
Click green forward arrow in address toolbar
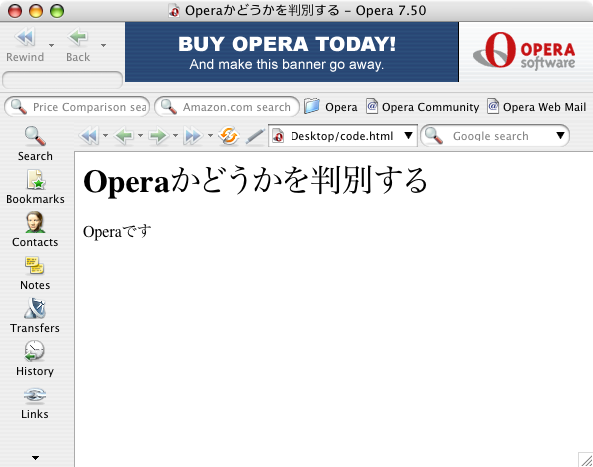tap(158, 136)
